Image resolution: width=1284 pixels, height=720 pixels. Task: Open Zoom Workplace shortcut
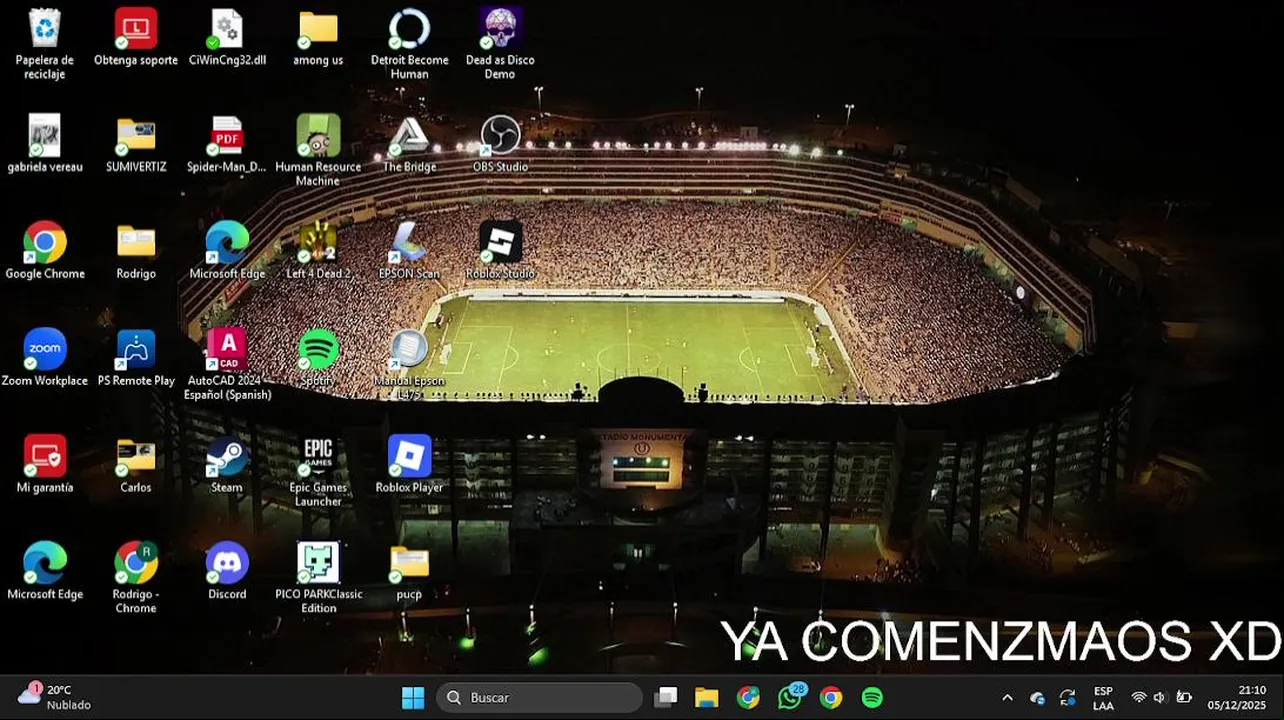(45, 358)
